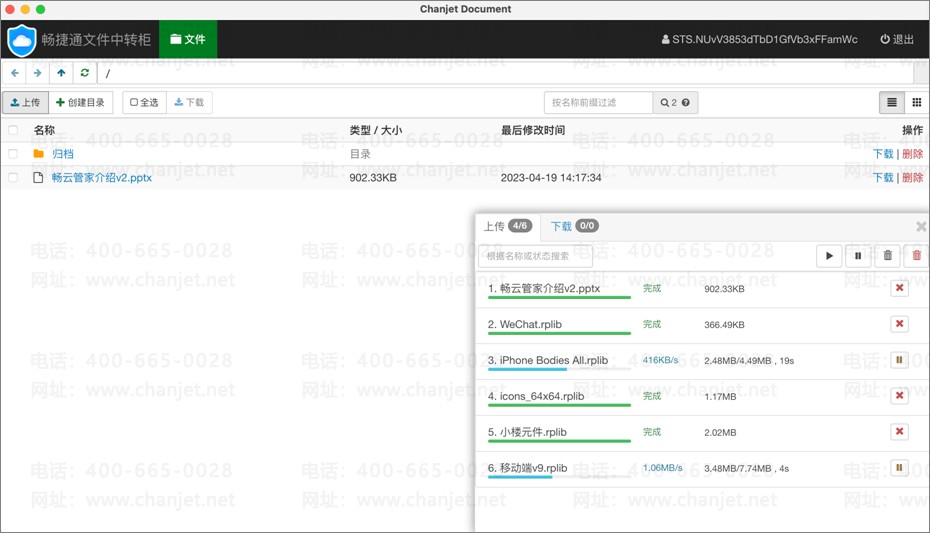Click the red trash delete-all button
The width and height of the screenshot is (930, 533).
916,256
